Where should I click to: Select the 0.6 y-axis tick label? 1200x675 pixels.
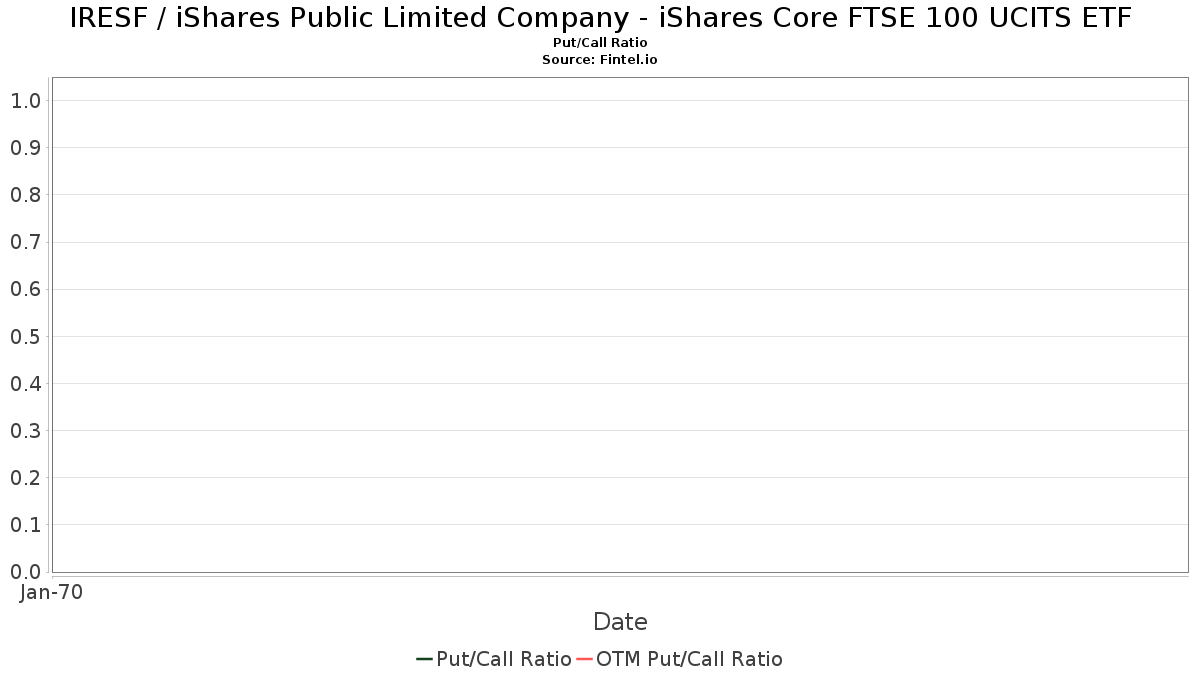coord(25,290)
